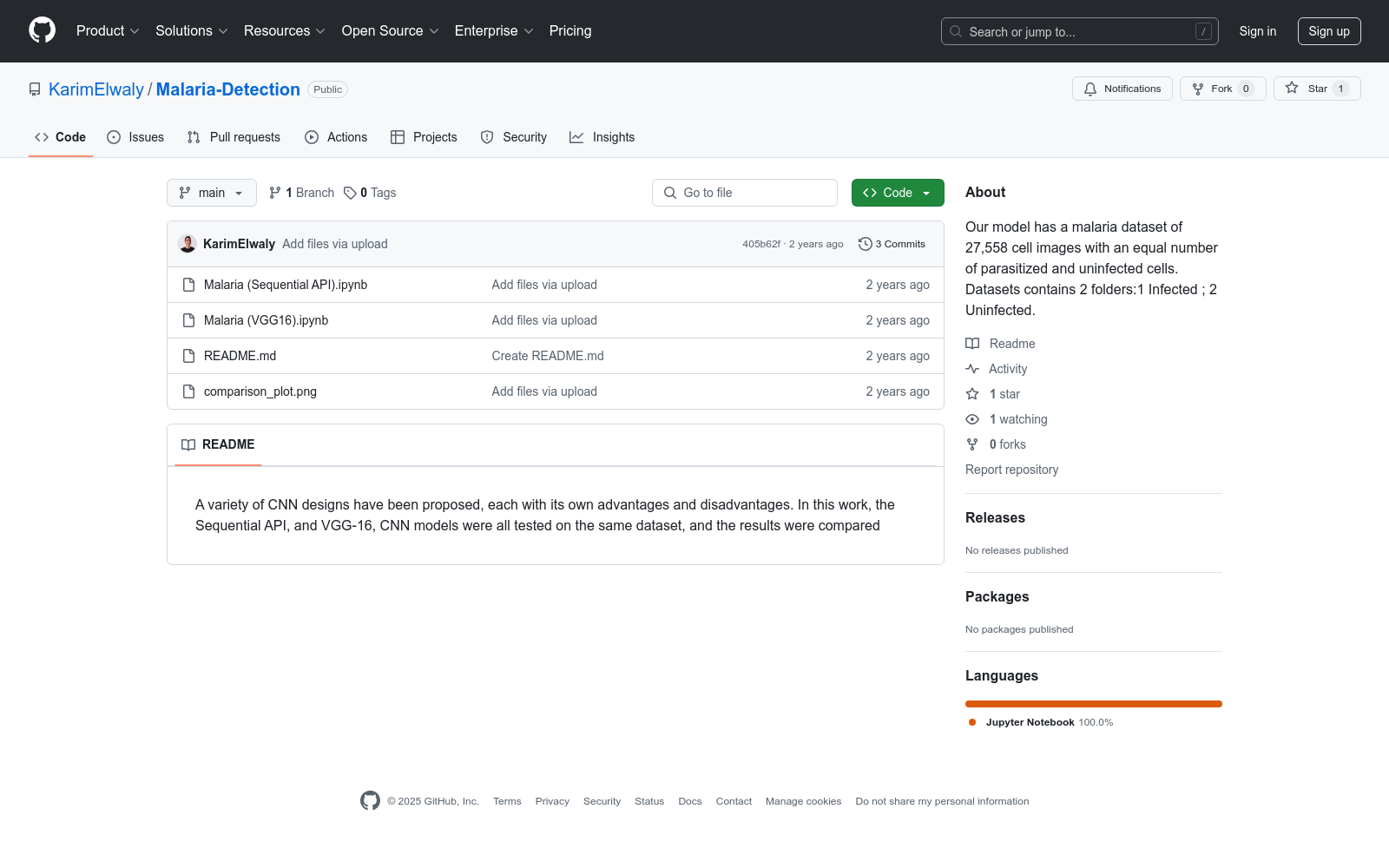
Task: Open the footer Privacy link
Action: tap(552, 801)
